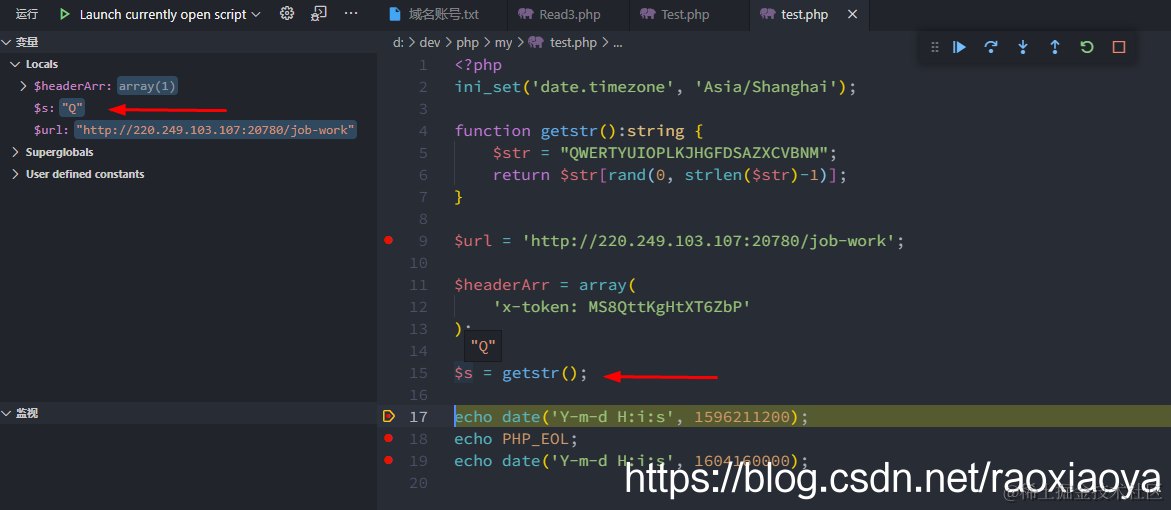Click the return $str[rand...] line
1171x510 pixels.
[x=670, y=175]
